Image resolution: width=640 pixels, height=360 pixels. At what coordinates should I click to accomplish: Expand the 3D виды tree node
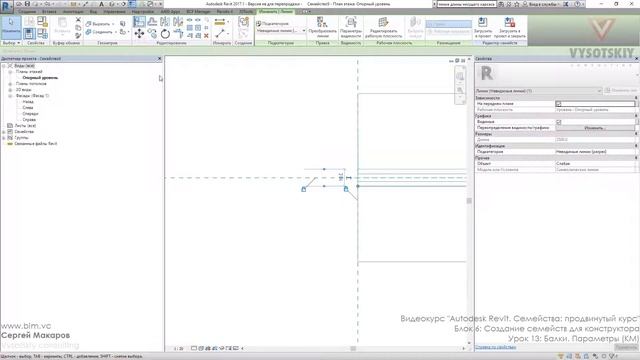click(10, 90)
